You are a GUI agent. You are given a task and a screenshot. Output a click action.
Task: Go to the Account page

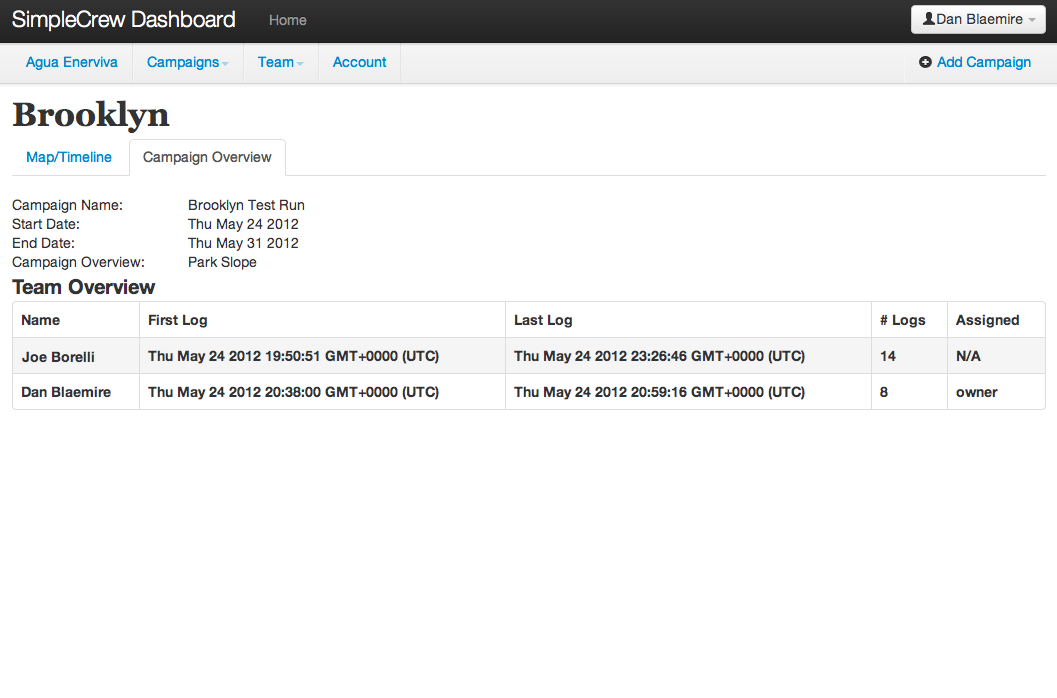359,63
